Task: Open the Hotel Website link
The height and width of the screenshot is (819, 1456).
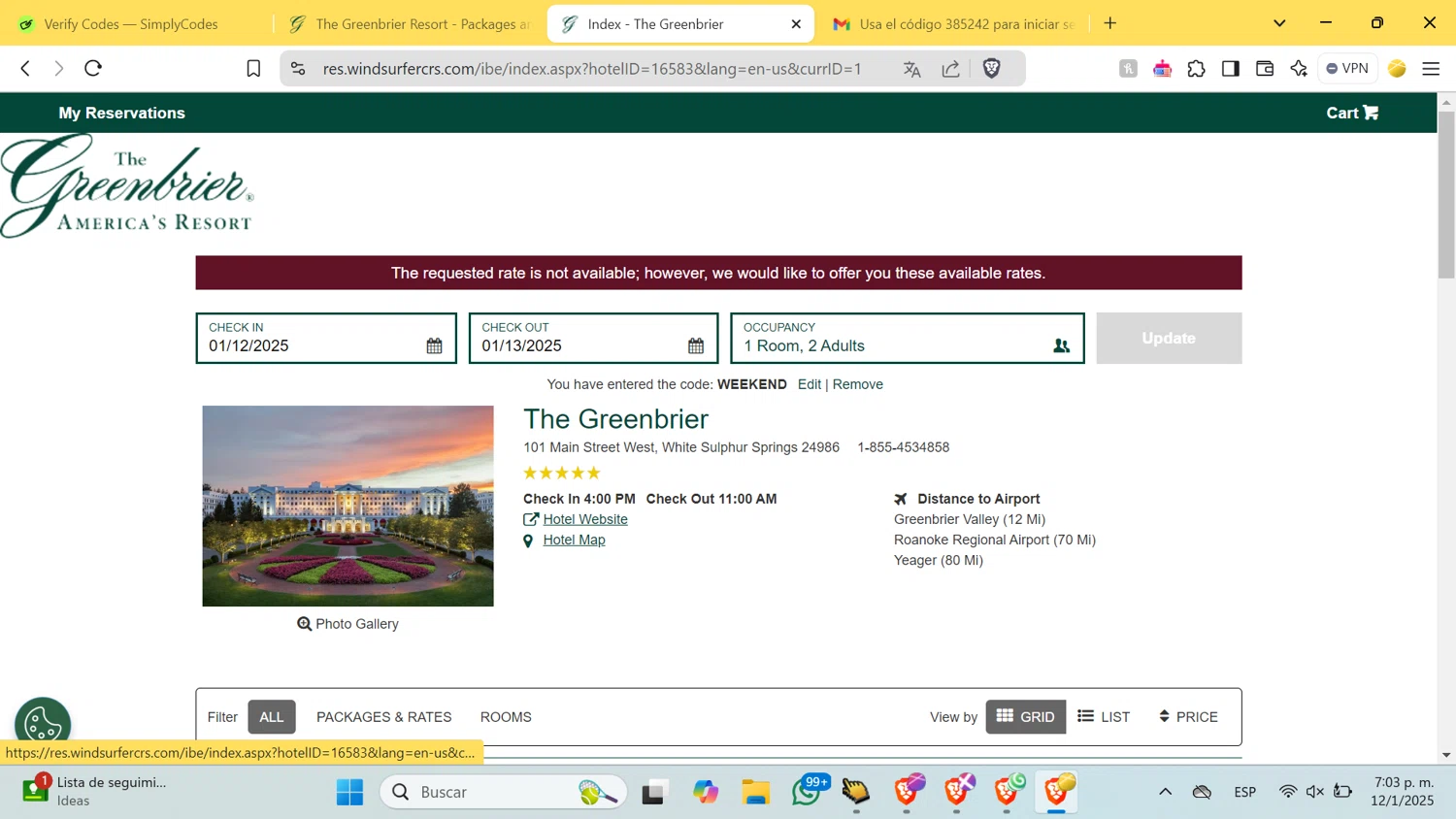Action: pos(585,519)
